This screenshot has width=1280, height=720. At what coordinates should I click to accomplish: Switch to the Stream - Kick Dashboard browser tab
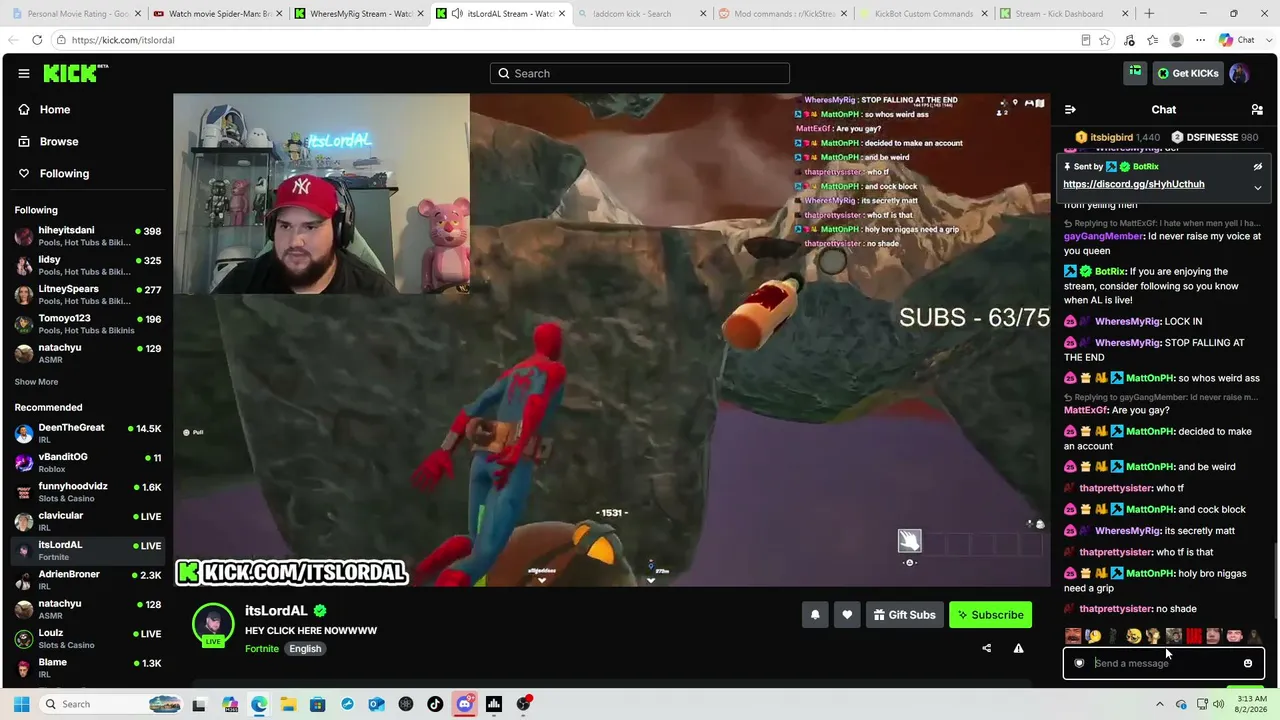click(1064, 14)
